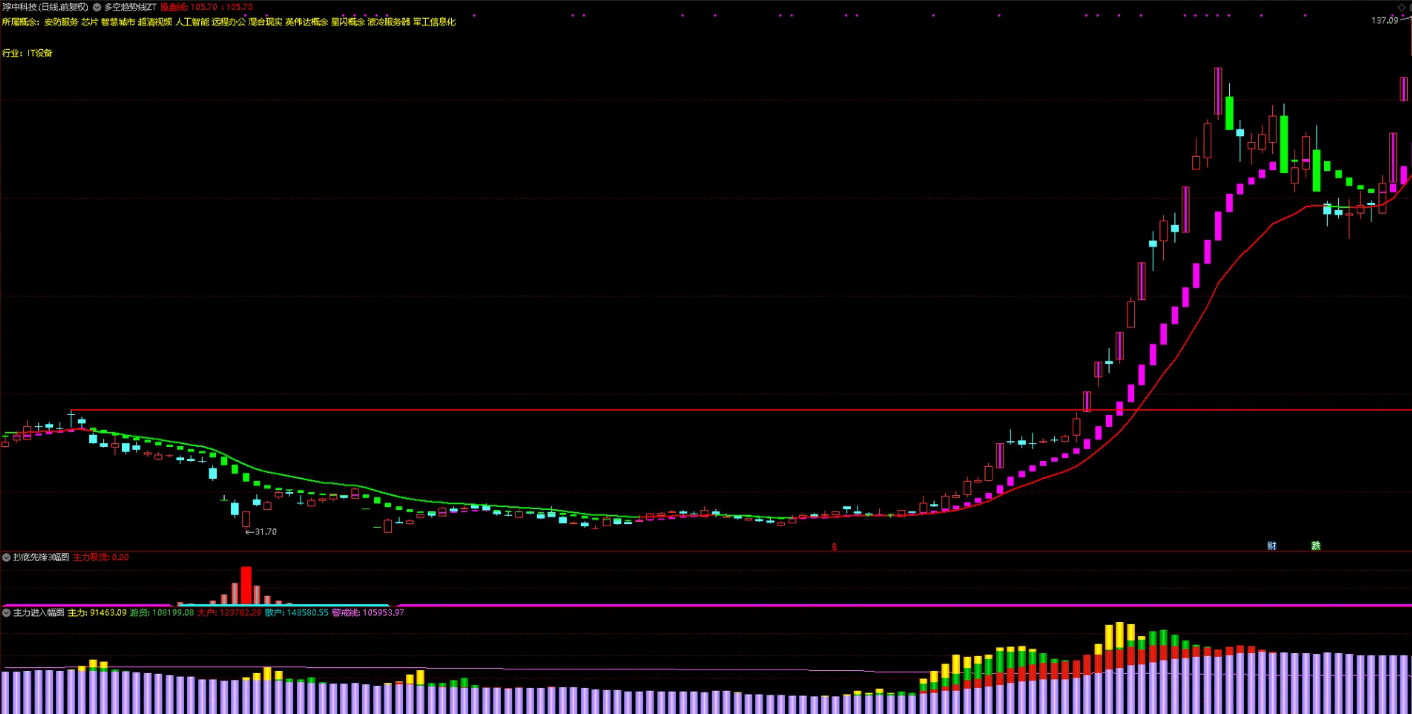Click the 137.09 high price label
This screenshot has height=714, width=1412.
(x=1384, y=21)
